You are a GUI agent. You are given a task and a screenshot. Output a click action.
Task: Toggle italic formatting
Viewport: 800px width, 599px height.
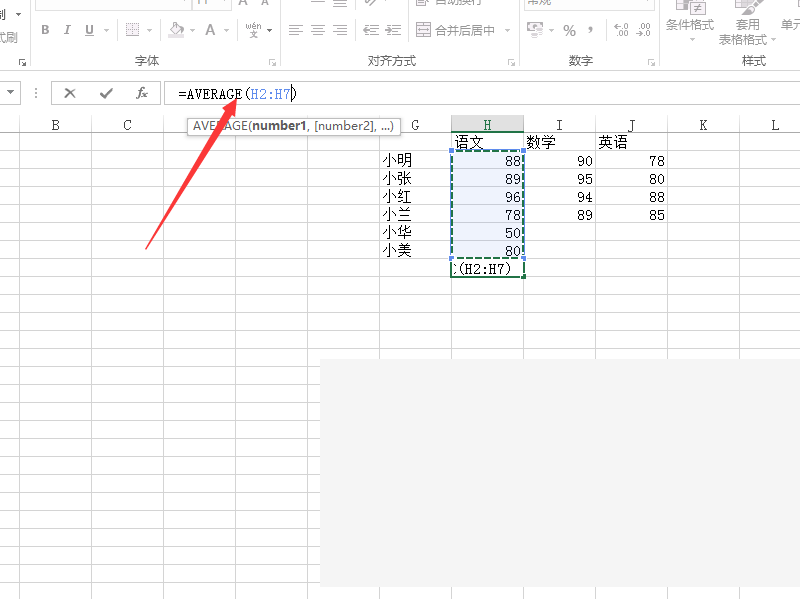click(x=67, y=30)
